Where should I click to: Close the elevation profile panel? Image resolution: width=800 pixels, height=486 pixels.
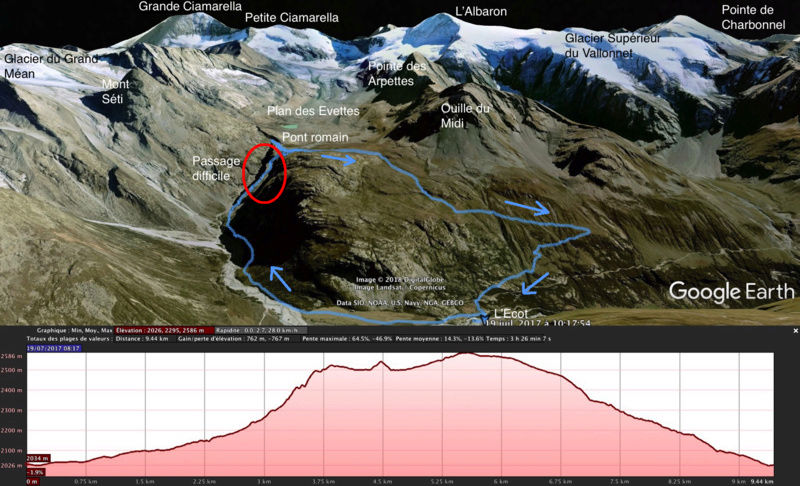point(795,331)
